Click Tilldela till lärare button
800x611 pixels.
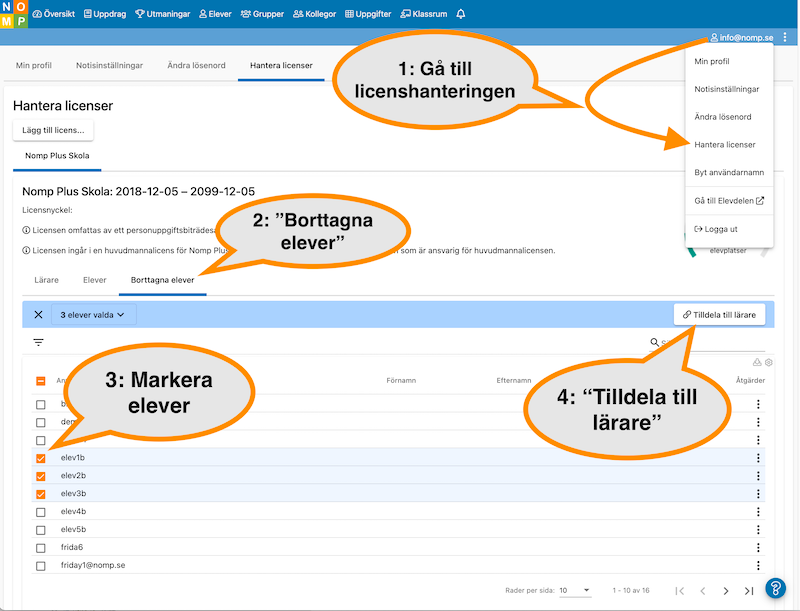719,315
